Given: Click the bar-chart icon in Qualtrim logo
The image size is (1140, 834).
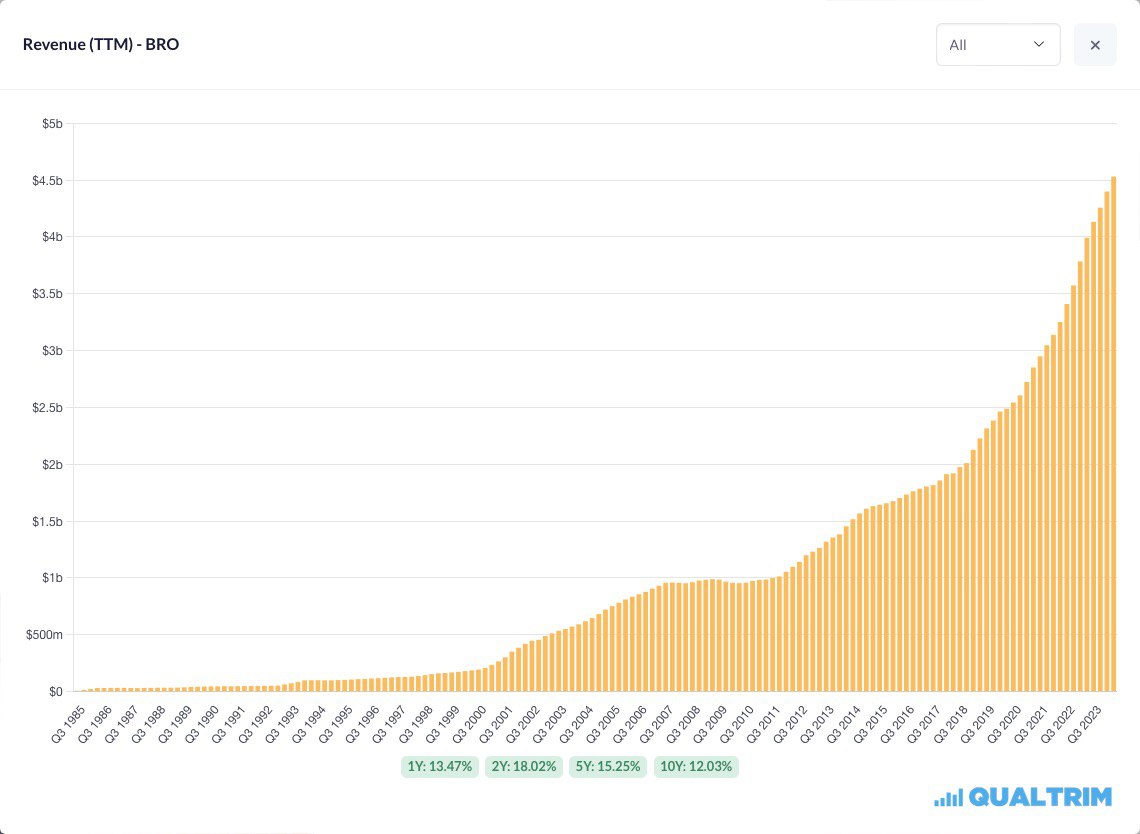Looking at the screenshot, I should (948, 797).
